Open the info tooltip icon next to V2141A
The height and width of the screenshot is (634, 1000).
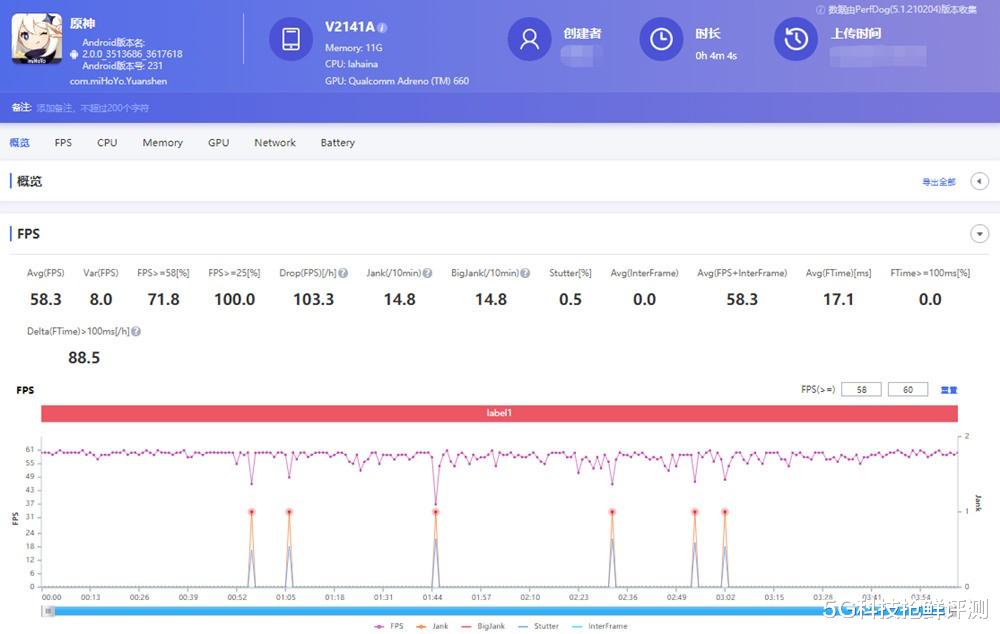pyautogui.click(x=384, y=28)
